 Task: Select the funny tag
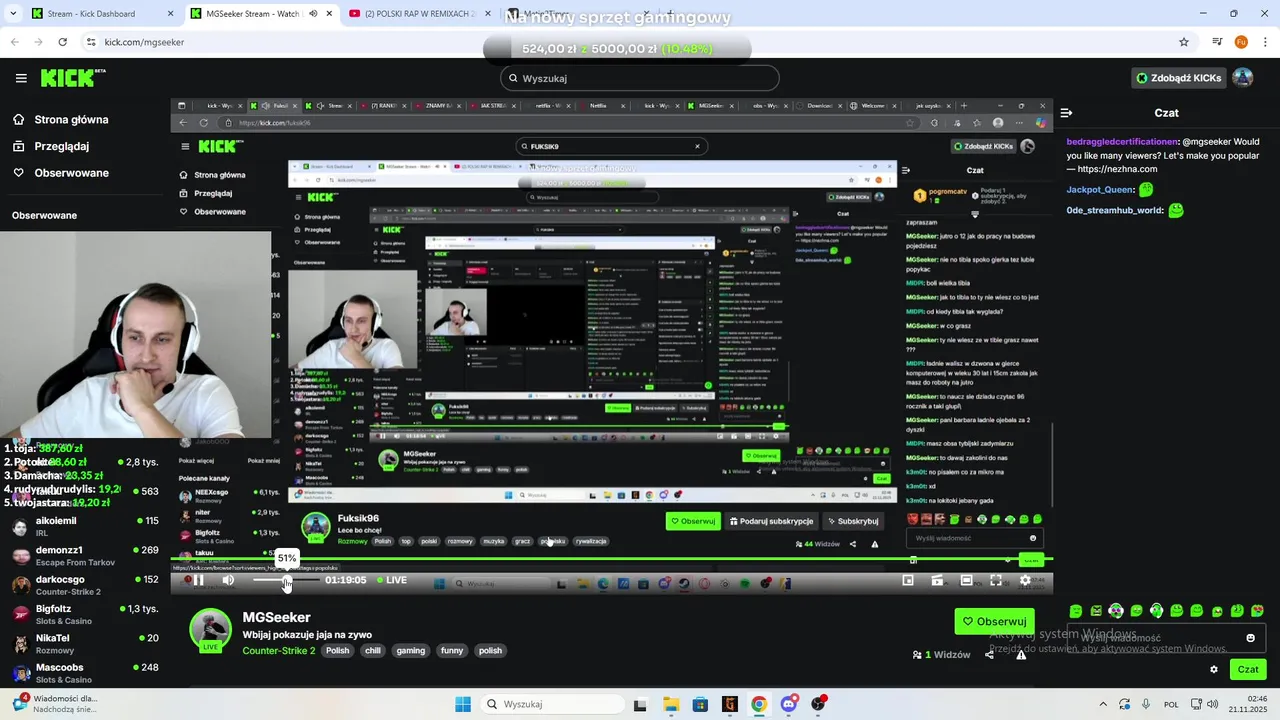click(452, 651)
